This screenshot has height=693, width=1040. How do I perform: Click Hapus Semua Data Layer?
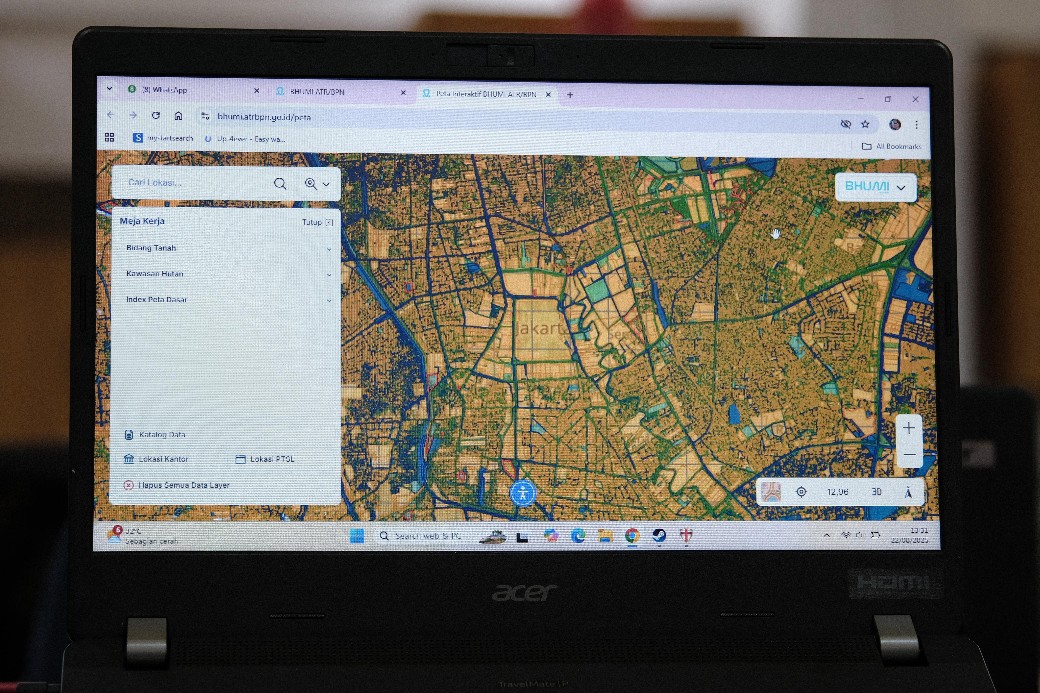click(x=176, y=485)
